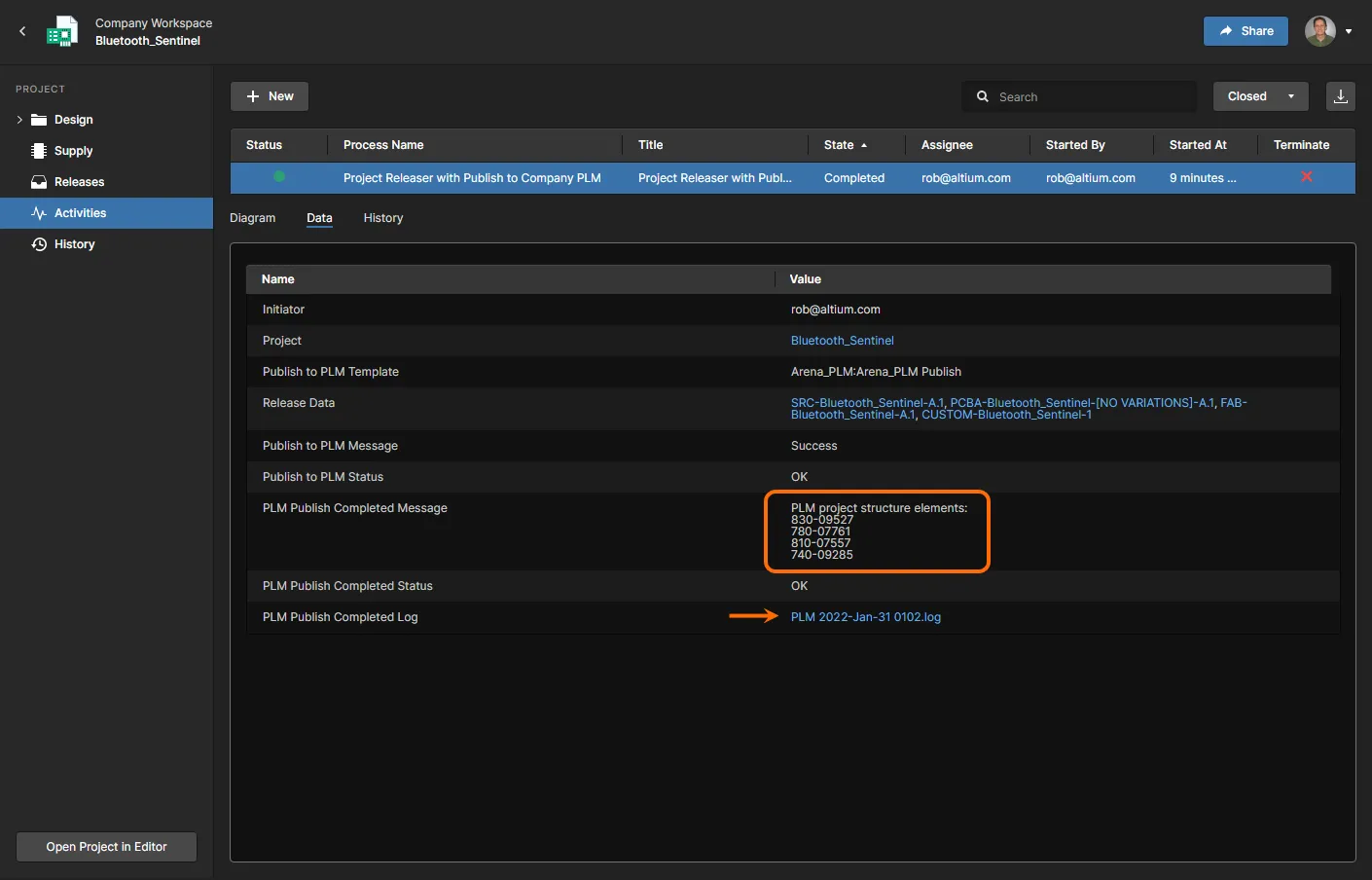Click the Share button
This screenshot has width=1372, height=880.
[1246, 31]
